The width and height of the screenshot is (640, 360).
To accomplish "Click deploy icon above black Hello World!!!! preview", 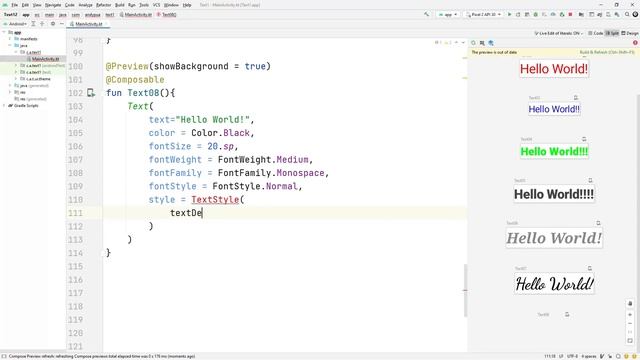I will [x=590, y=180].
